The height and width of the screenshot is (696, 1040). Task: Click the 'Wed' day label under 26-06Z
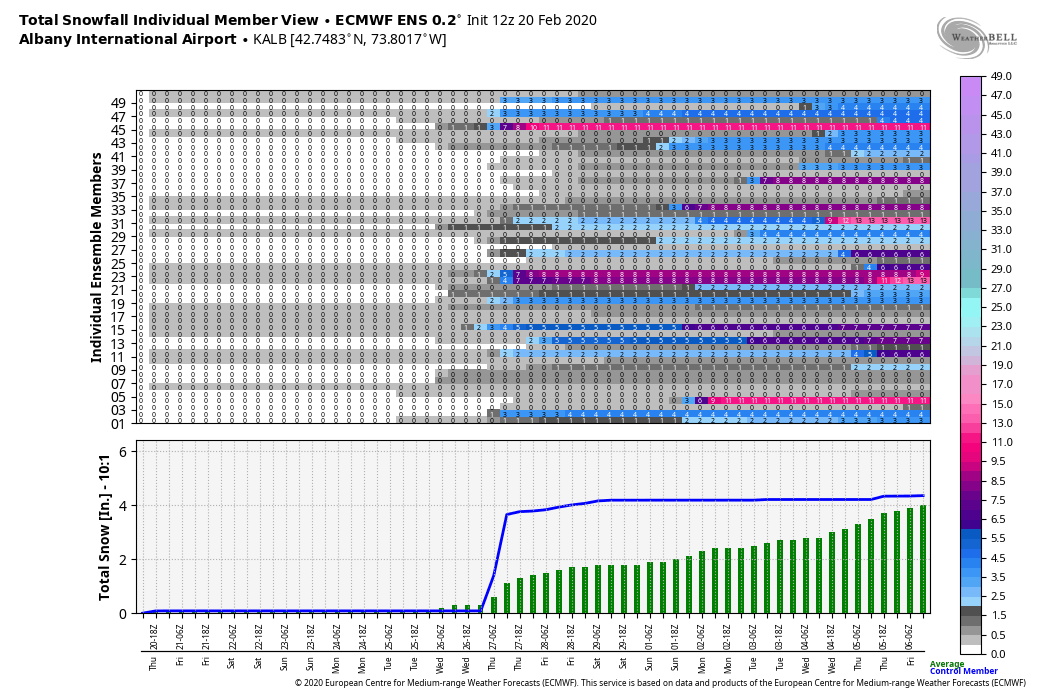[x=440, y=663]
